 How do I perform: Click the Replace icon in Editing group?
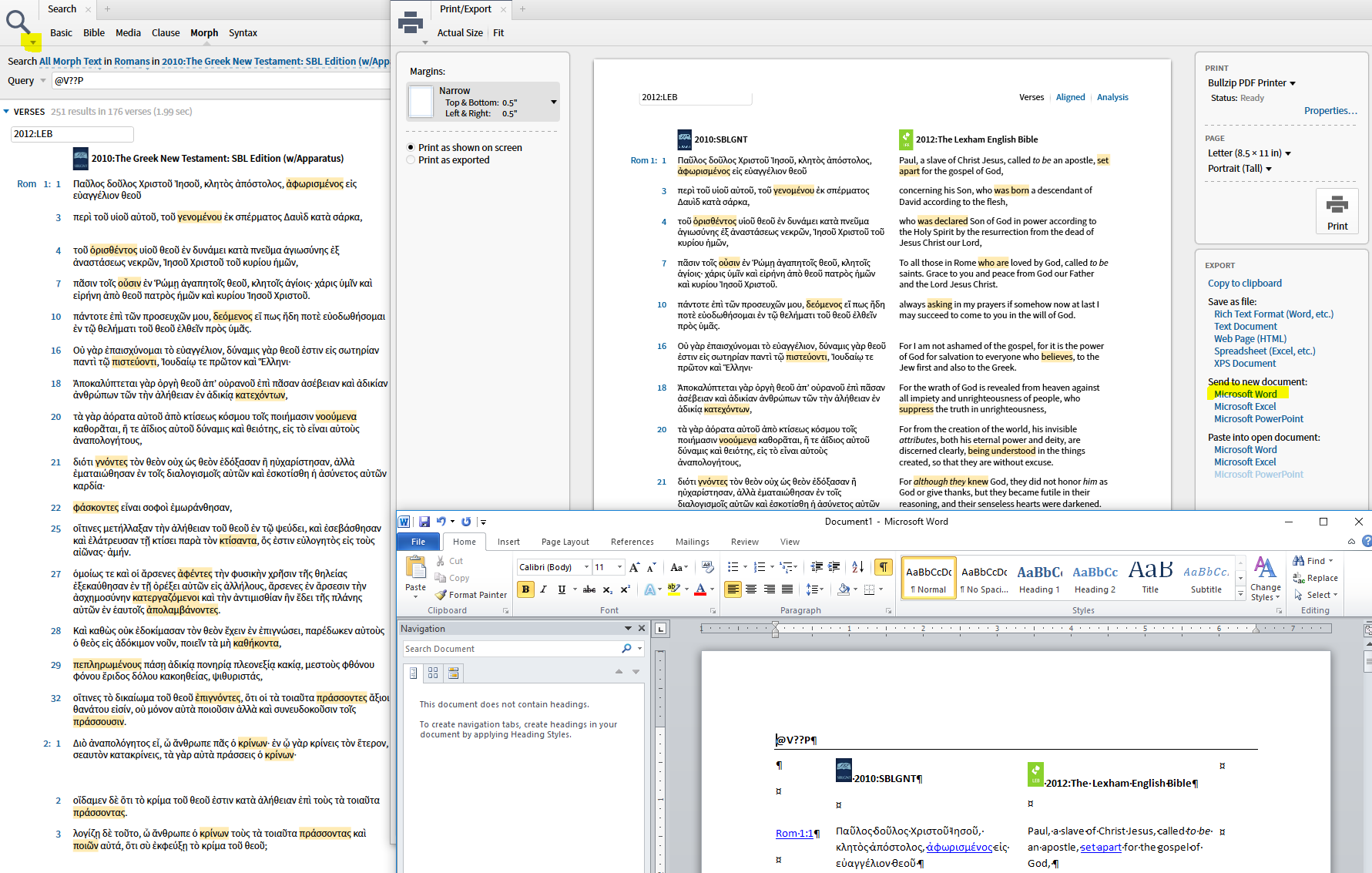1299,578
